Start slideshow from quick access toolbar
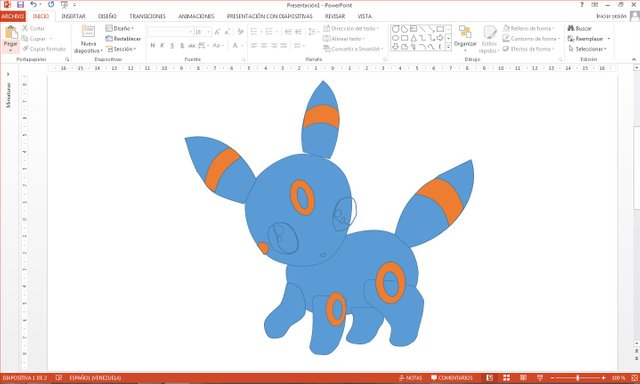 pos(64,5)
